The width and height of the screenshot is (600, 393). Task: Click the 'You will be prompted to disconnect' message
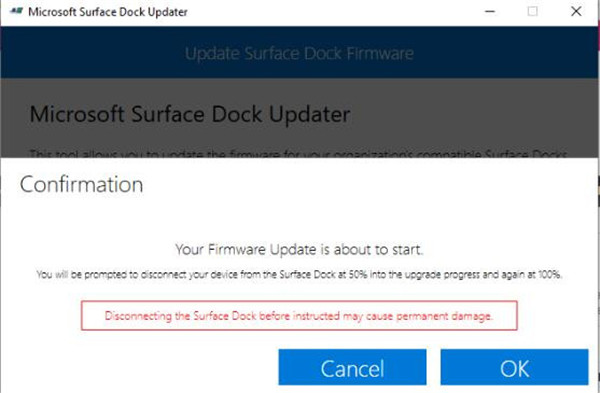click(299, 274)
